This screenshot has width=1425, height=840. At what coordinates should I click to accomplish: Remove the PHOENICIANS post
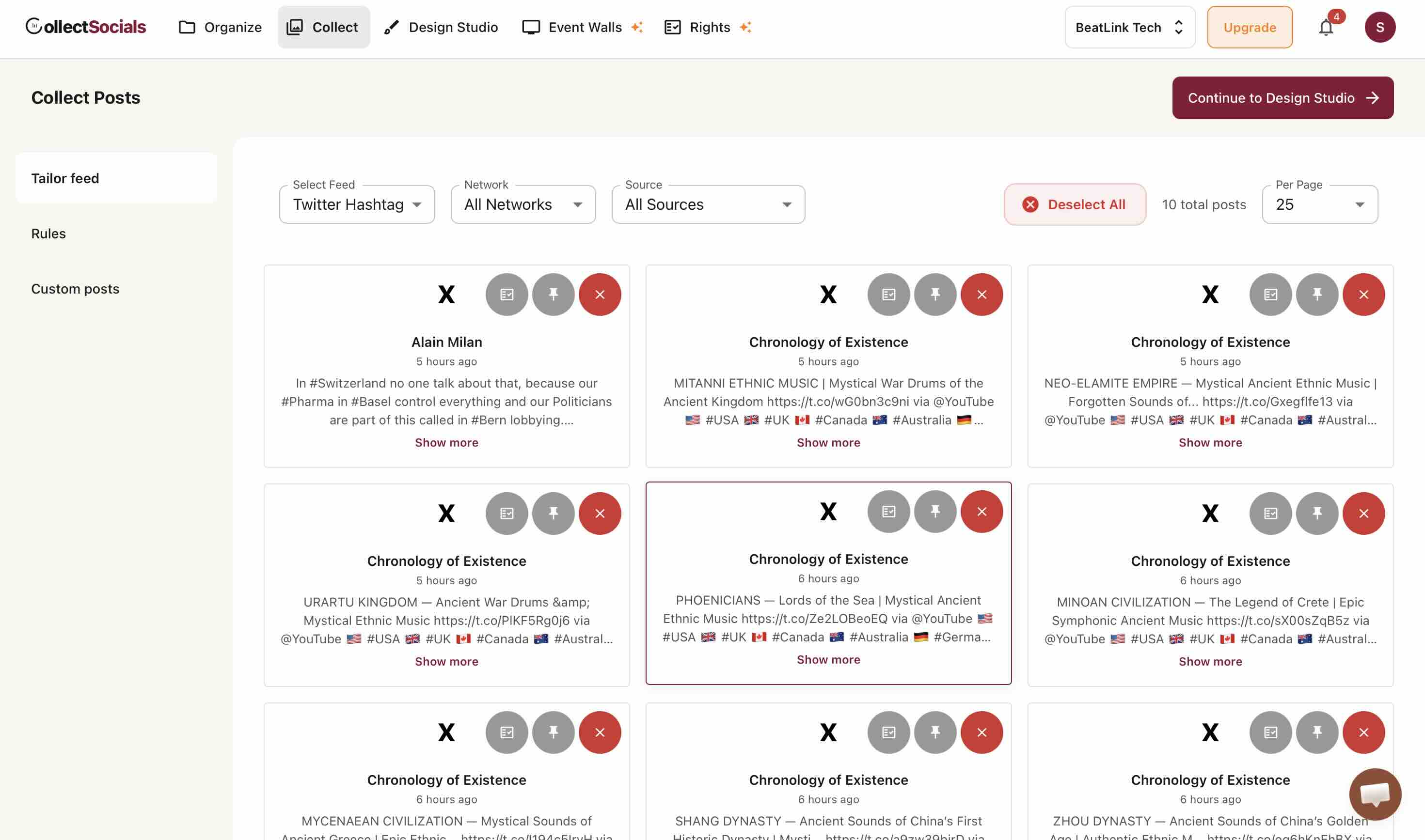click(982, 512)
